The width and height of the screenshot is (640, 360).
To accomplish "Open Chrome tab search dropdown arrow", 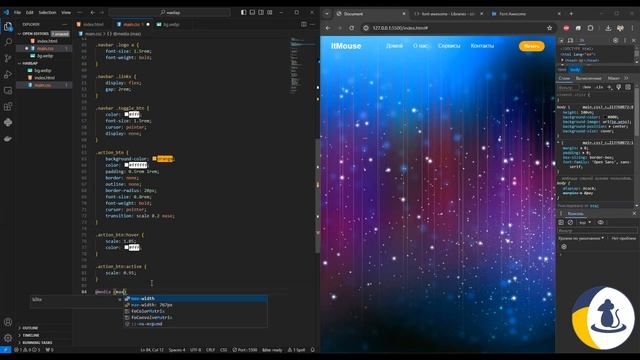I will point(327,14).
